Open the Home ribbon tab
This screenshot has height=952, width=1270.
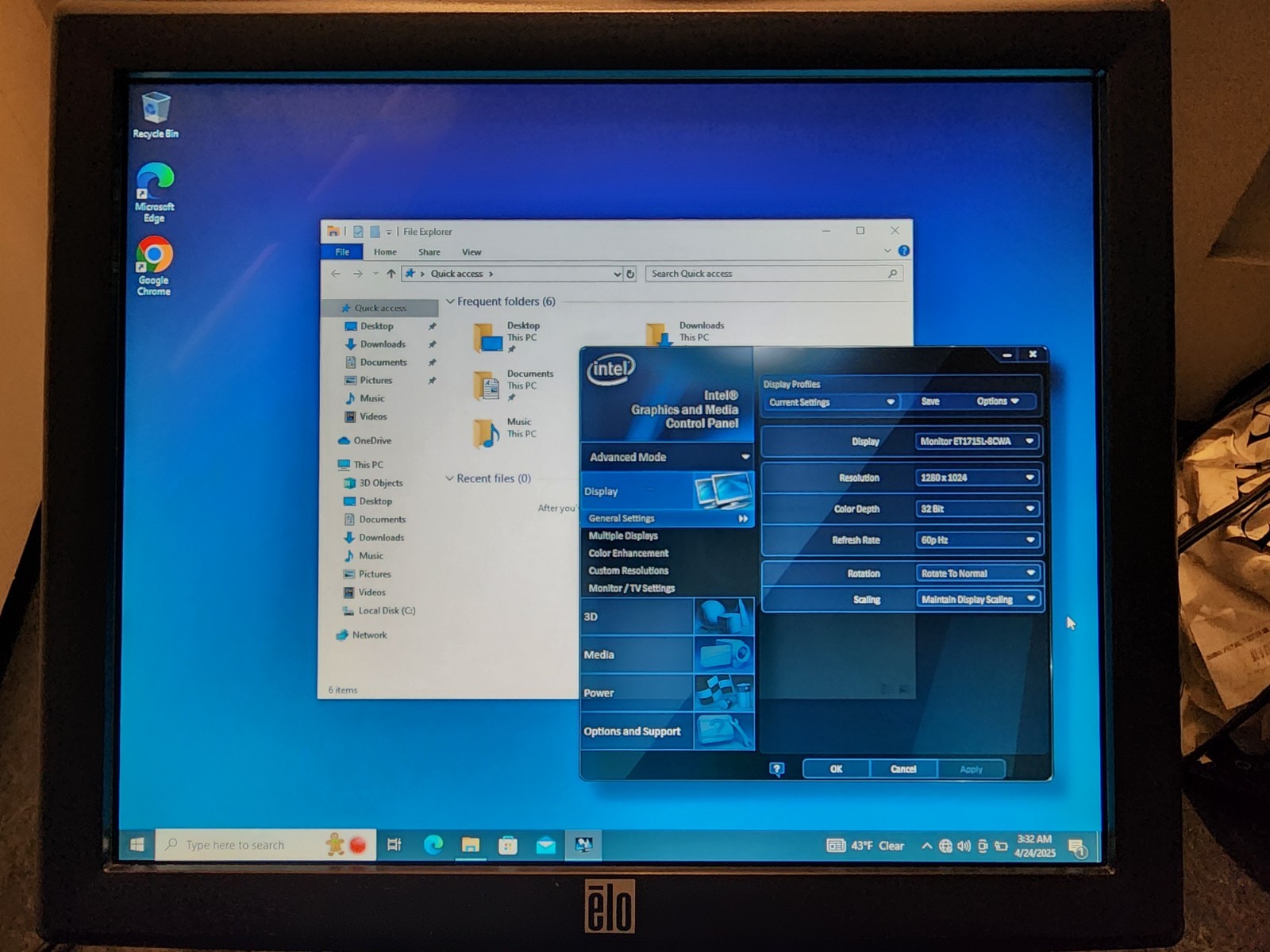pyautogui.click(x=385, y=252)
